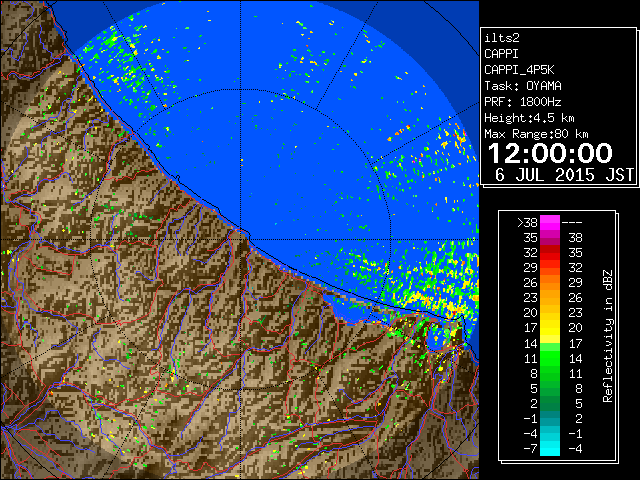Viewport: 640px width, 480px height.
Task: Click the 'CAPPI_4P5K' text
Action: tap(519, 70)
